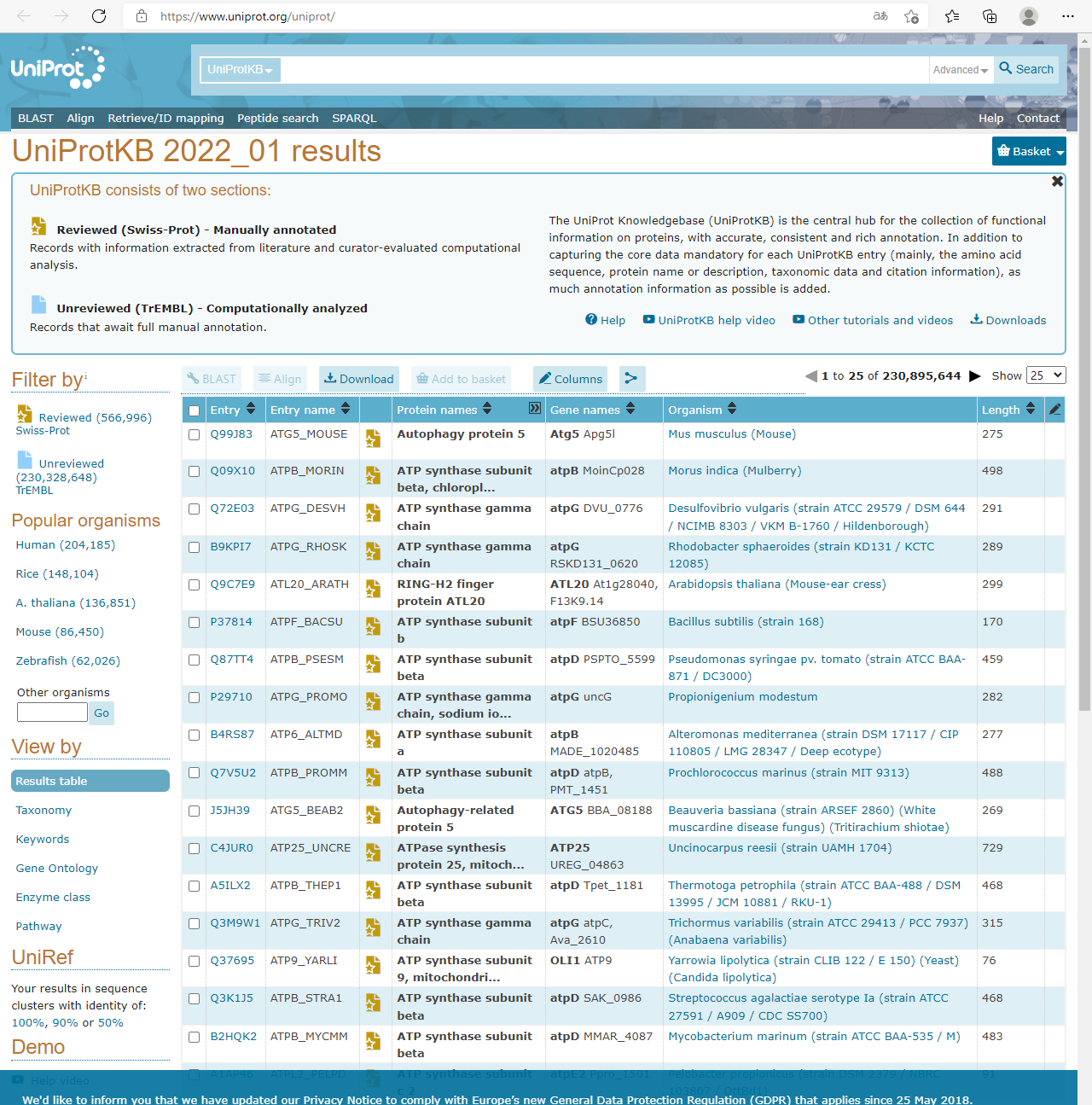Click the share results icon
The width and height of the screenshot is (1092, 1105).
coord(631,379)
